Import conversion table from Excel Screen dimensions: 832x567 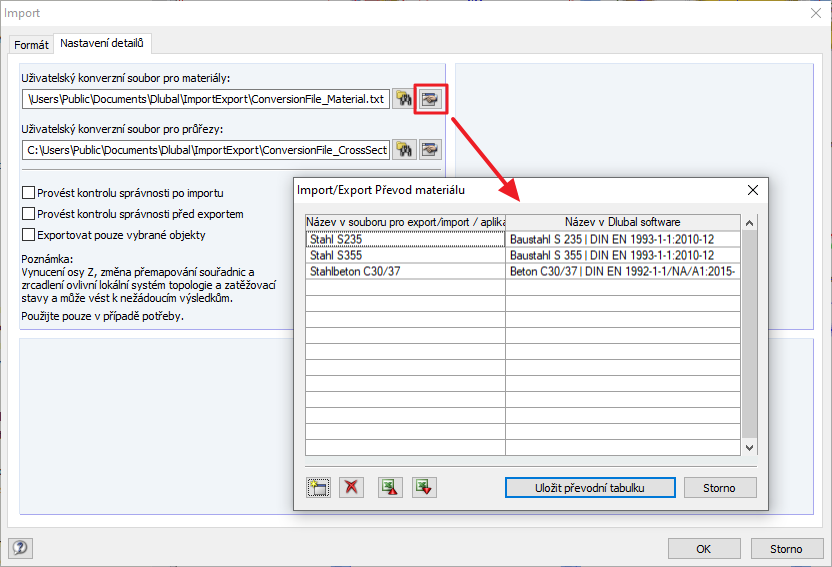click(424, 487)
